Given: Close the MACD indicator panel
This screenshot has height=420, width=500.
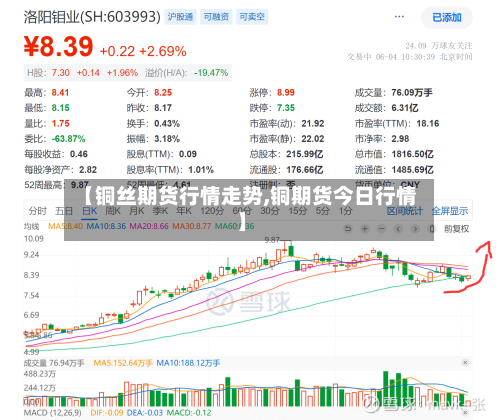Looking at the screenshot, I should click(x=465, y=413).
